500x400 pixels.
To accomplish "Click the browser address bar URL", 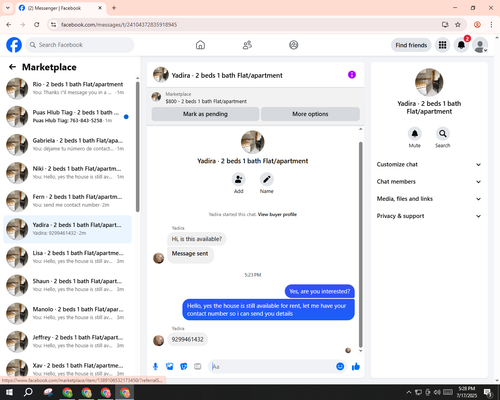I will (119, 25).
